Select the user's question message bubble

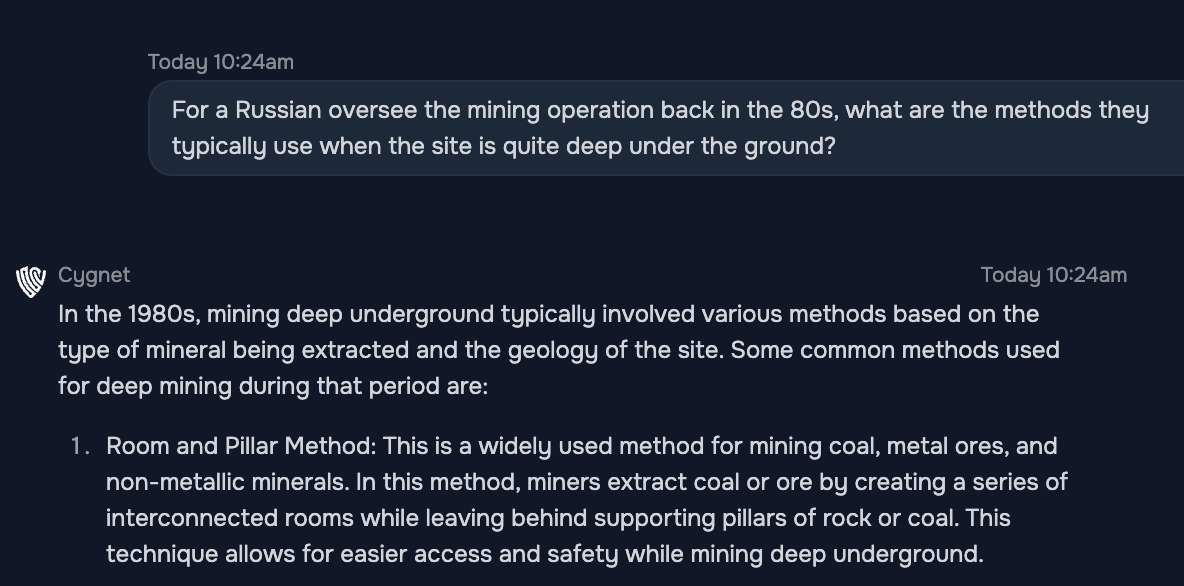pos(666,128)
